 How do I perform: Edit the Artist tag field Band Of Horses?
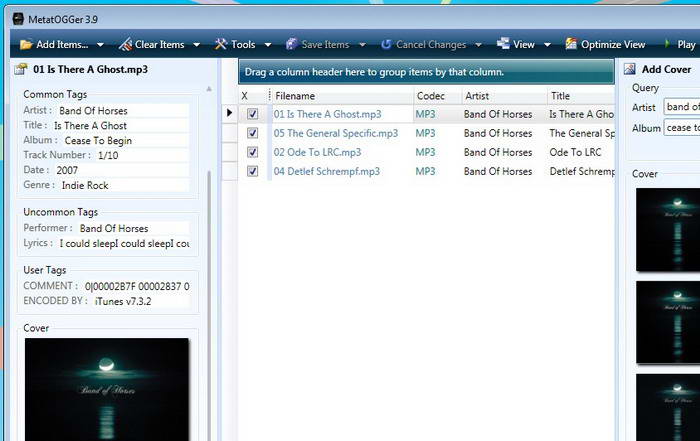123,111
